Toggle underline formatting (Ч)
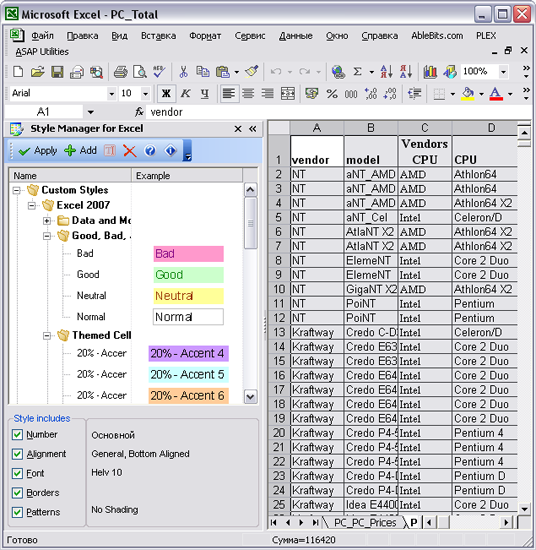536x550 pixels. point(205,94)
